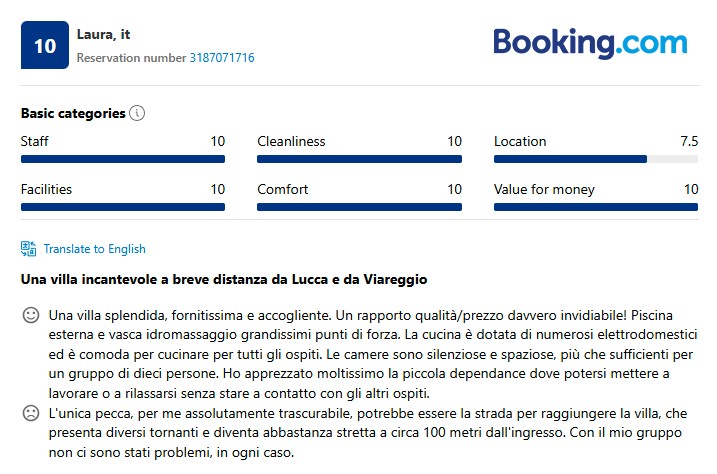Click the Facilities rating bar
The height and width of the screenshot is (474, 717).
pyautogui.click(x=123, y=207)
